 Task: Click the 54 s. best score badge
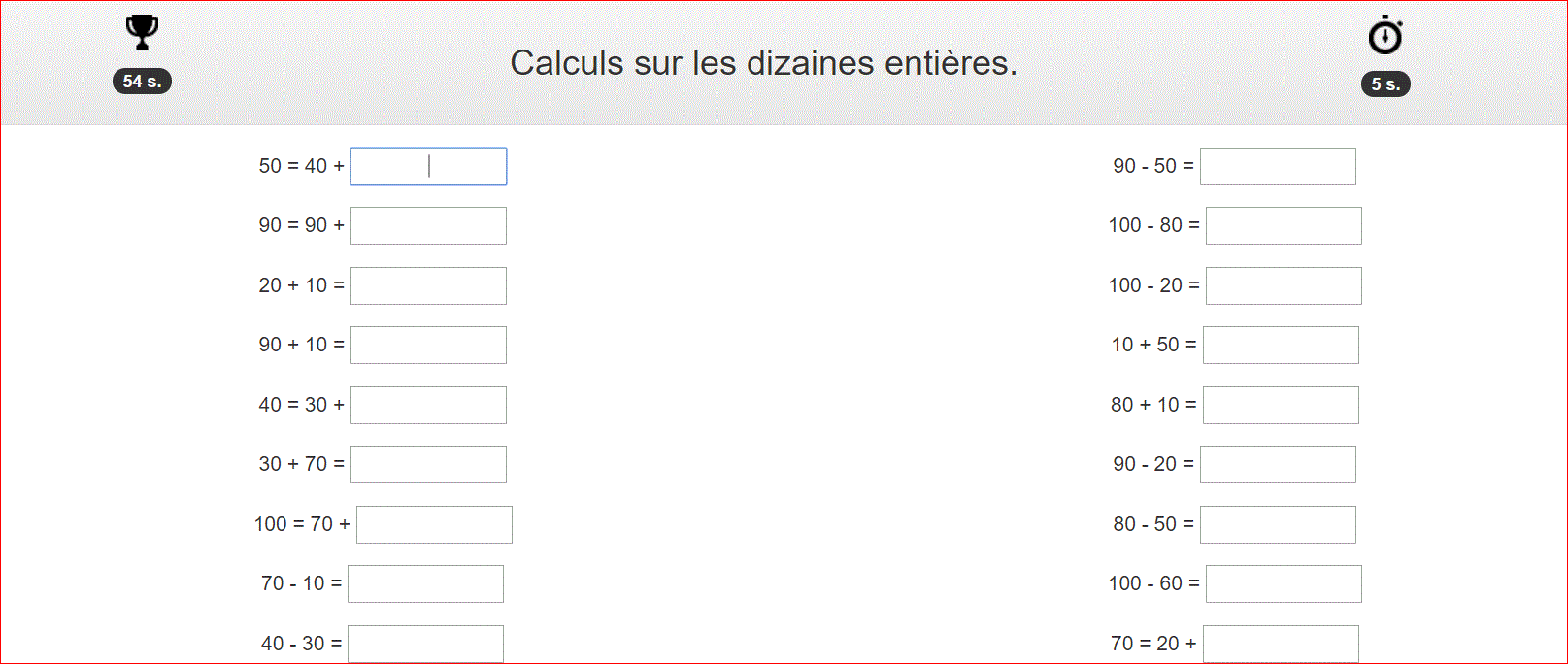(x=143, y=82)
